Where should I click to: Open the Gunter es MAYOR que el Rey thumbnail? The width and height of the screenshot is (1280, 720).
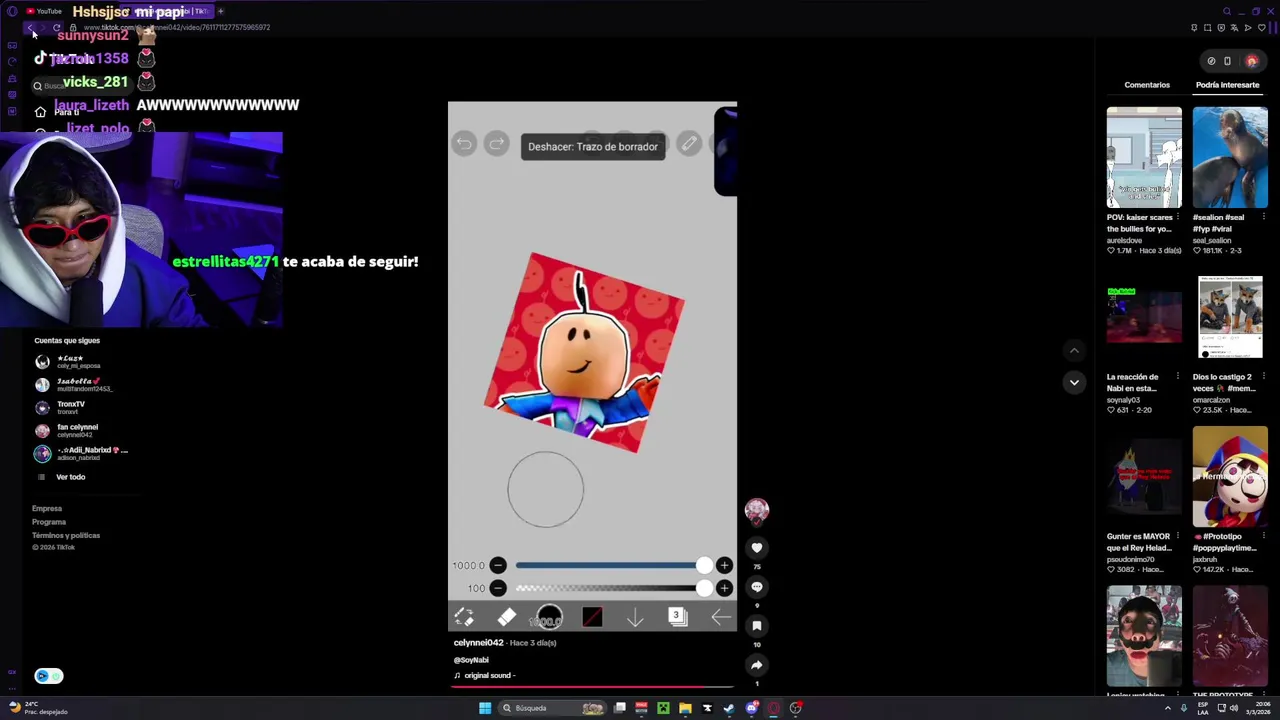pyautogui.click(x=1144, y=477)
